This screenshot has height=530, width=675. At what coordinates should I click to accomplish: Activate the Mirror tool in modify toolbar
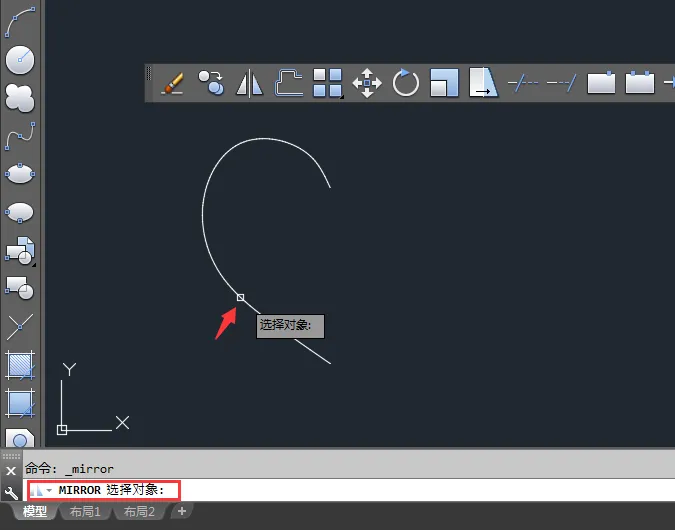pyautogui.click(x=249, y=83)
